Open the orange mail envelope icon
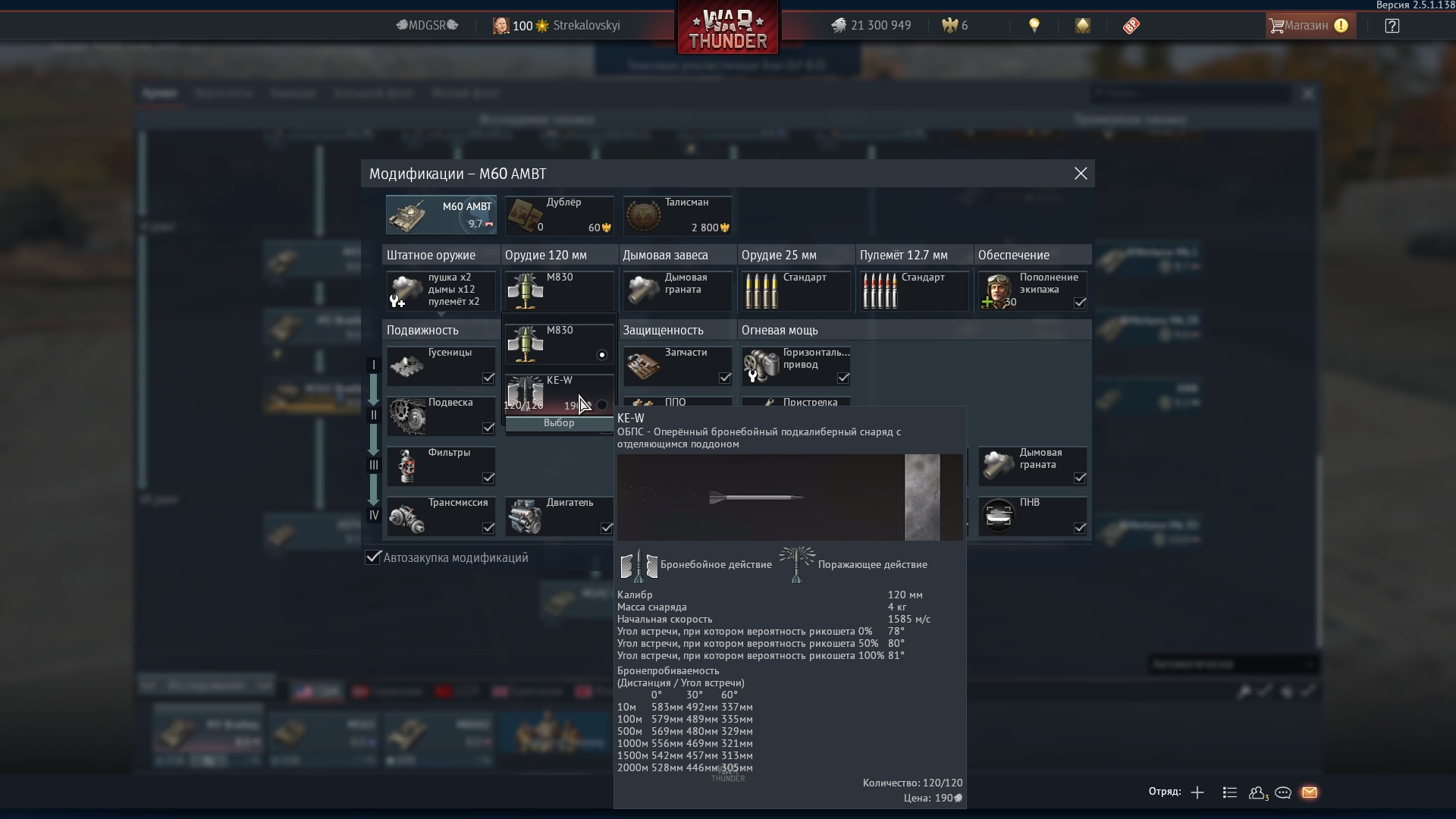This screenshot has height=819, width=1456. (x=1310, y=792)
